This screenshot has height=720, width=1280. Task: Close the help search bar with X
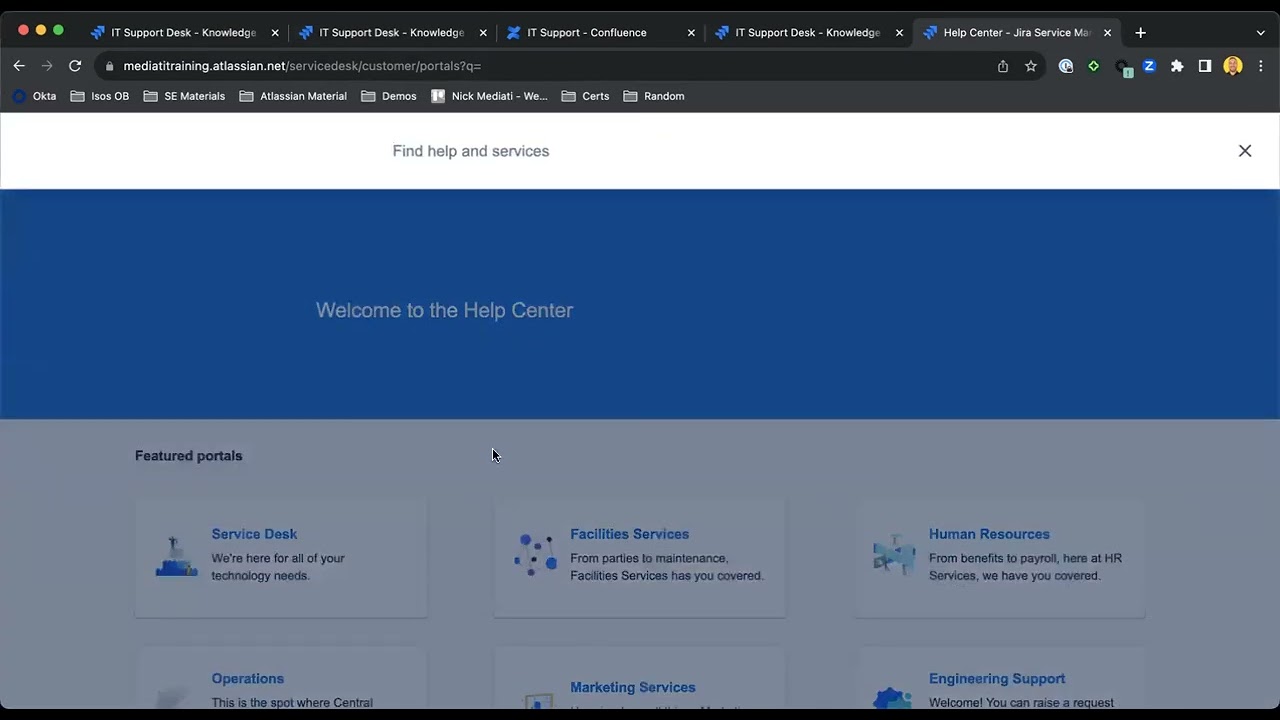point(1245,151)
